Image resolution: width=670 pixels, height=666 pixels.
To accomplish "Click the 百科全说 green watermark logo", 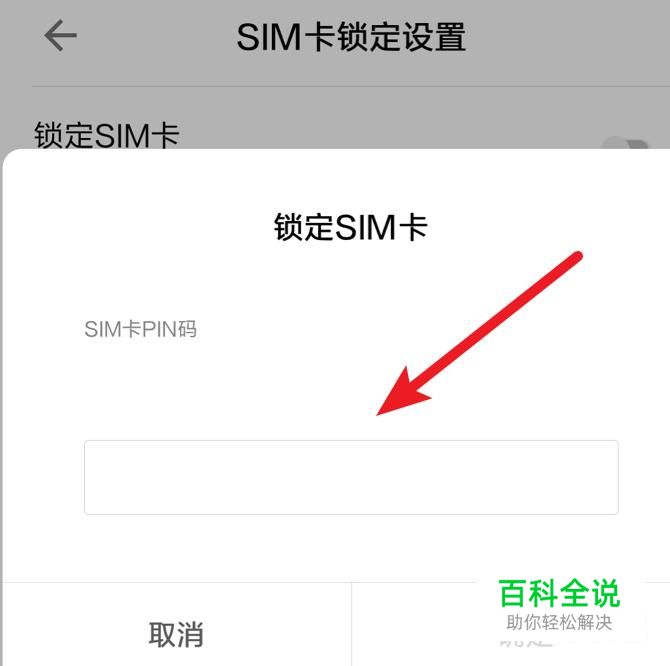I will [x=559, y=593].
